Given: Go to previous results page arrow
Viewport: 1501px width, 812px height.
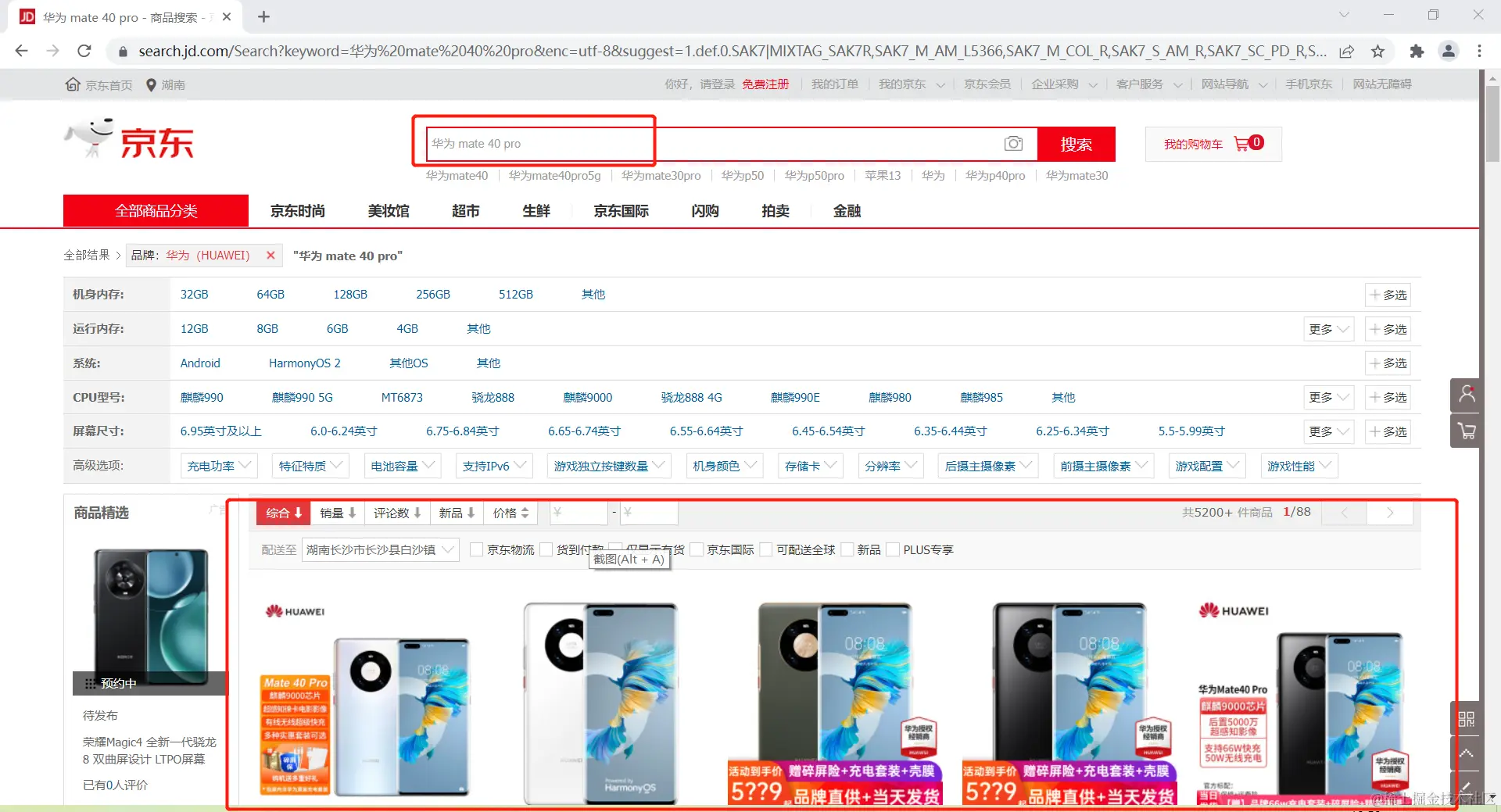Looking at the screenshot, I should [x=1345, y=513].
